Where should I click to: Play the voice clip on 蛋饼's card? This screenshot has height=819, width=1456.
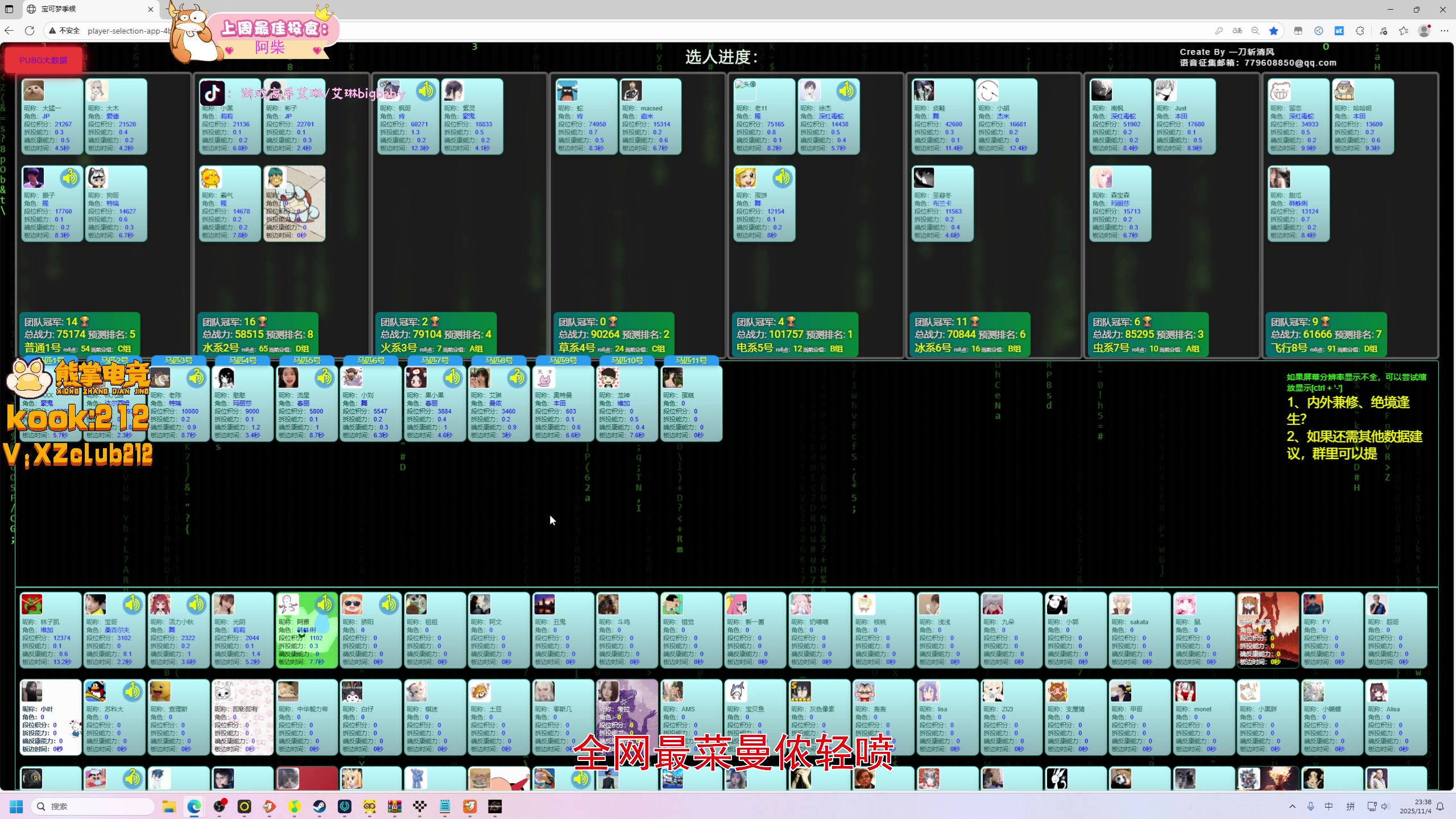[782, 177]
